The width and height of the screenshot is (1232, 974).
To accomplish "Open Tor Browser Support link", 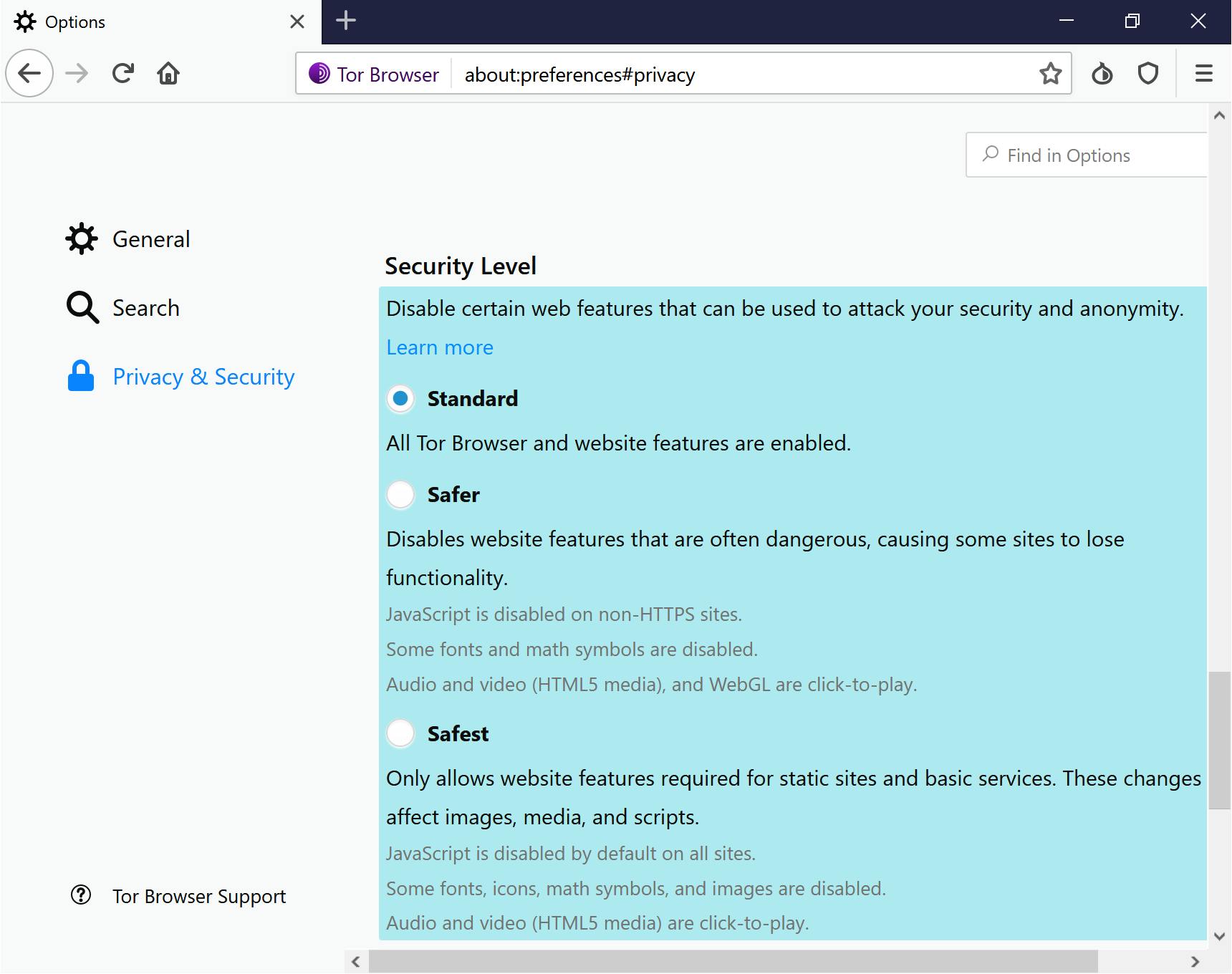I will click(198, 896).
